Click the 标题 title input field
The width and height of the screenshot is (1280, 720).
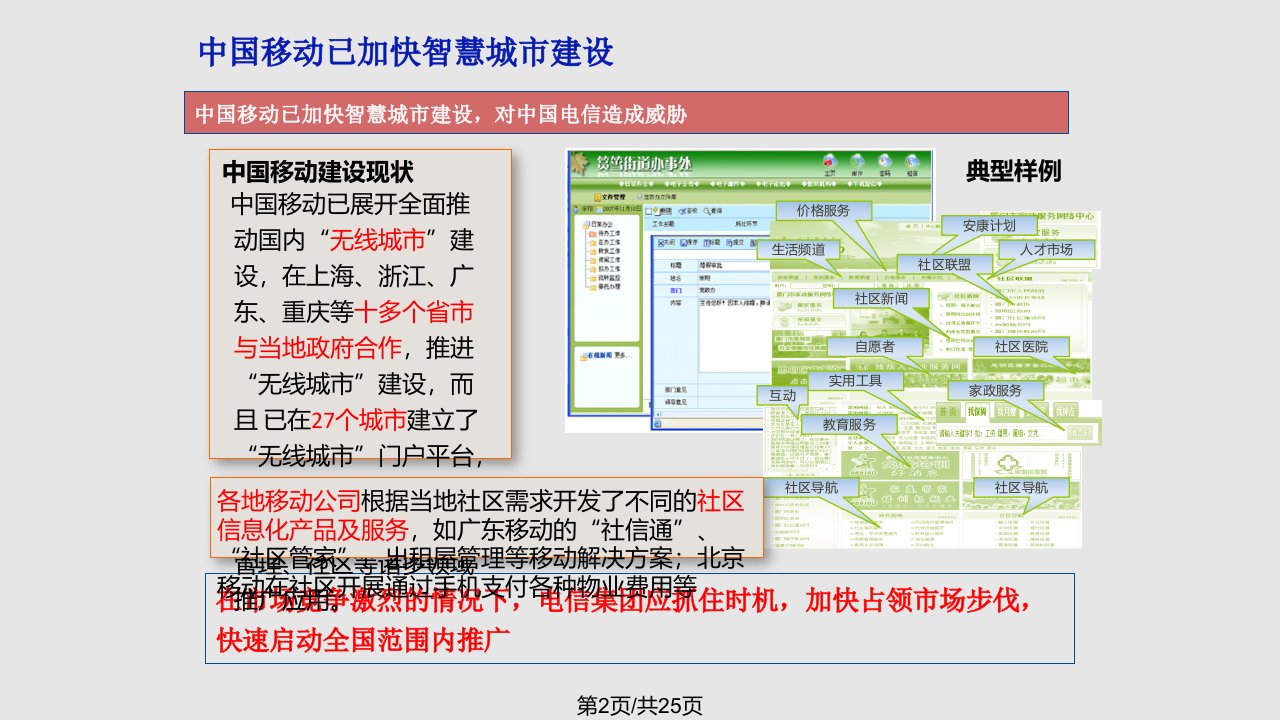click(733, 265)
